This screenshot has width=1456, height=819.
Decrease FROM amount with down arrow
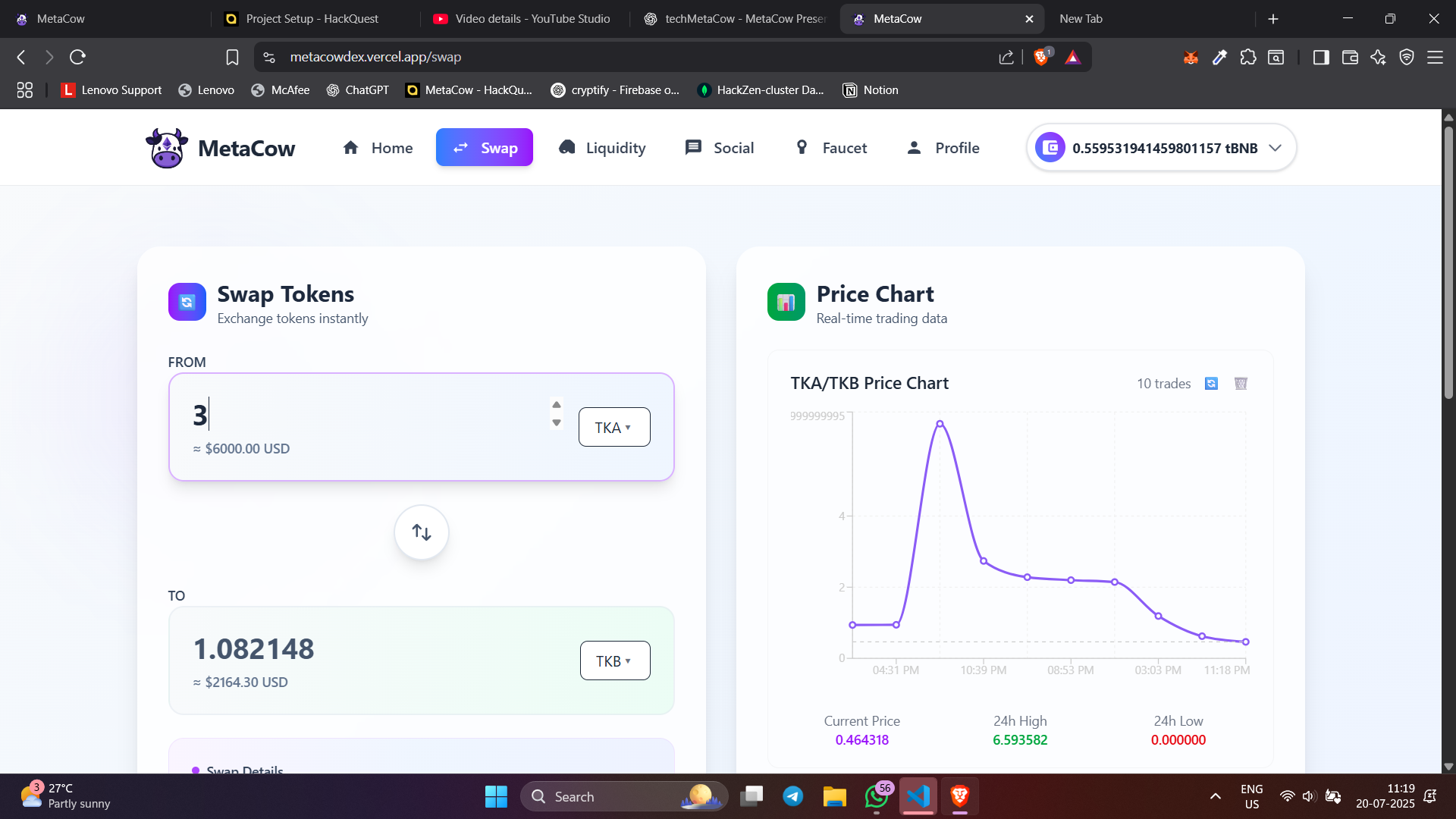point(557,423)
